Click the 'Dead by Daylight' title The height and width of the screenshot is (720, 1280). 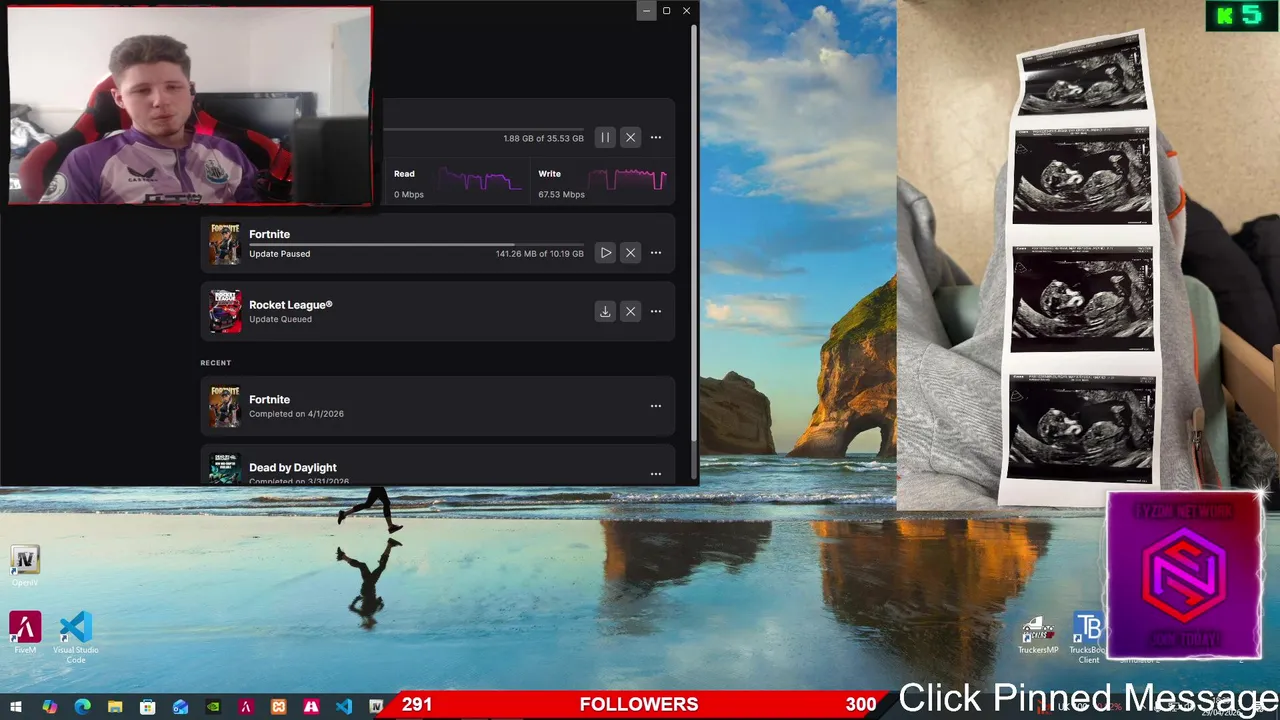(x=292, y=467)
